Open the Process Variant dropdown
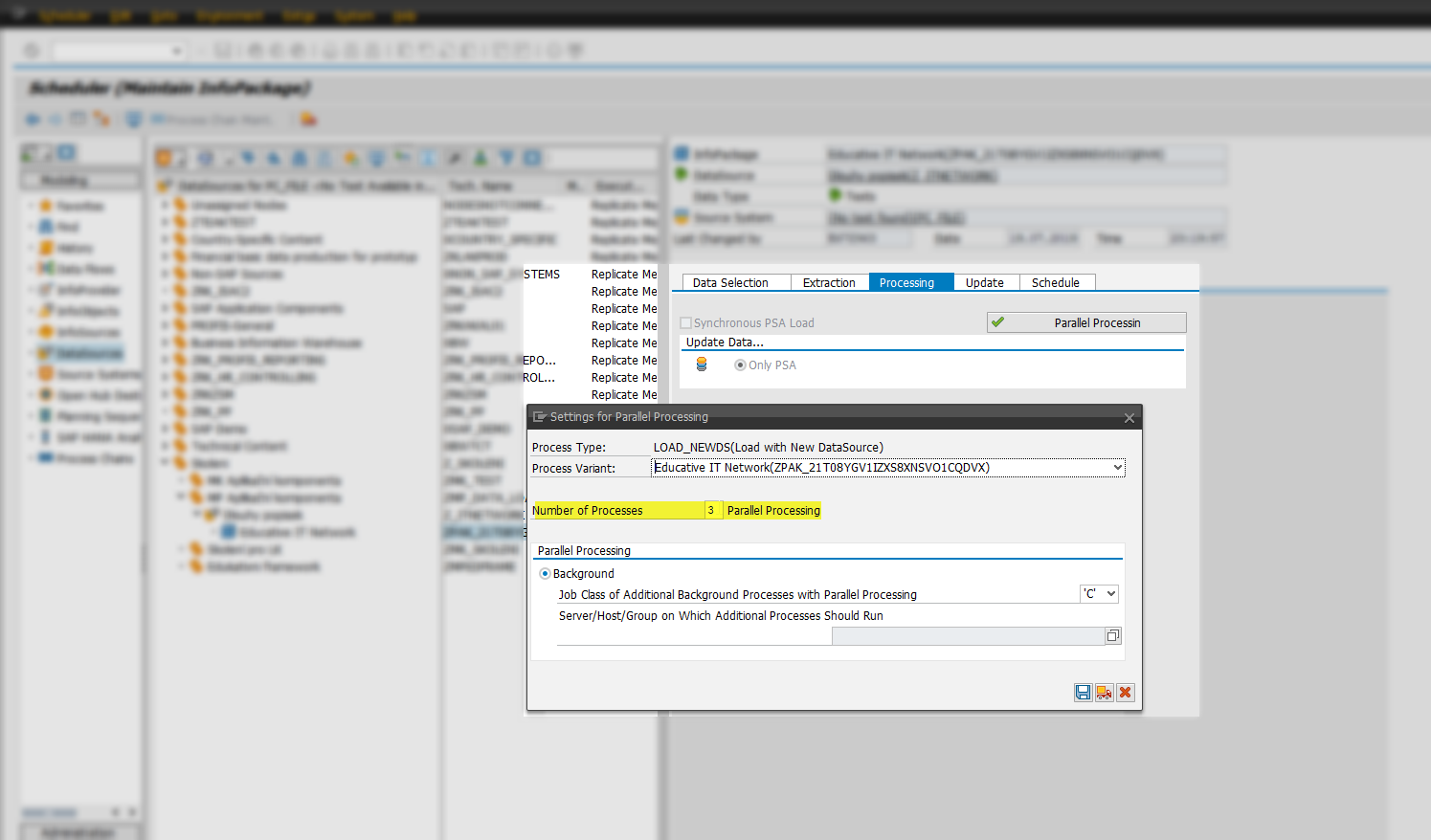1431x840 pixels. [1118, 467]
